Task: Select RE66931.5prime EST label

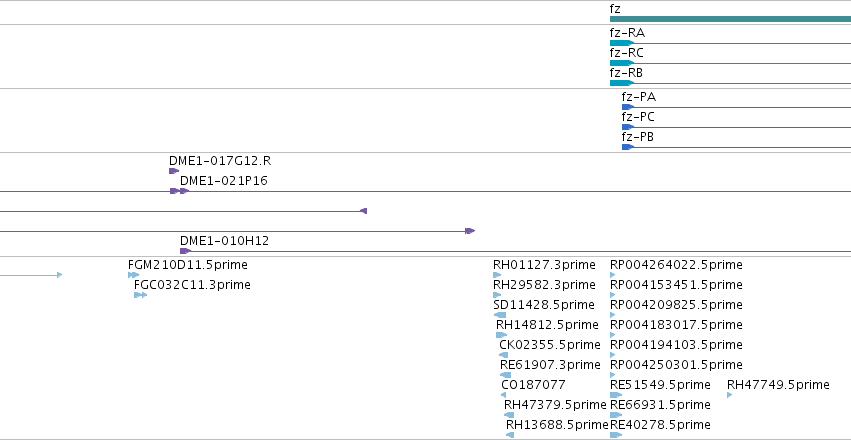Action: click(661, 405)
